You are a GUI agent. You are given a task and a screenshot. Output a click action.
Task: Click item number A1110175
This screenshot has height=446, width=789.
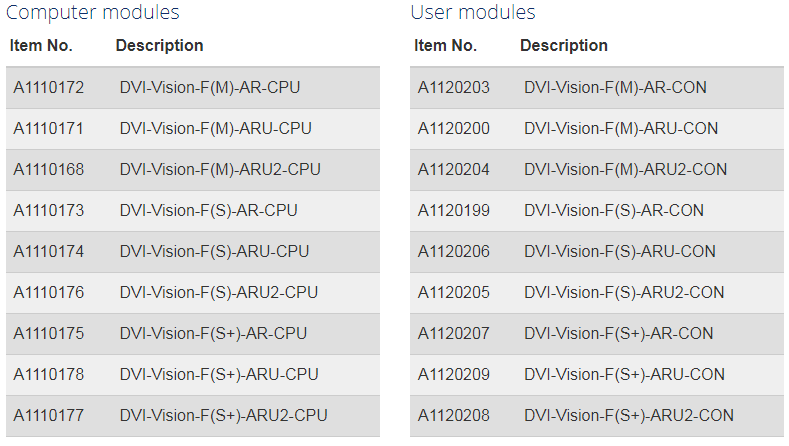[49, 334]
